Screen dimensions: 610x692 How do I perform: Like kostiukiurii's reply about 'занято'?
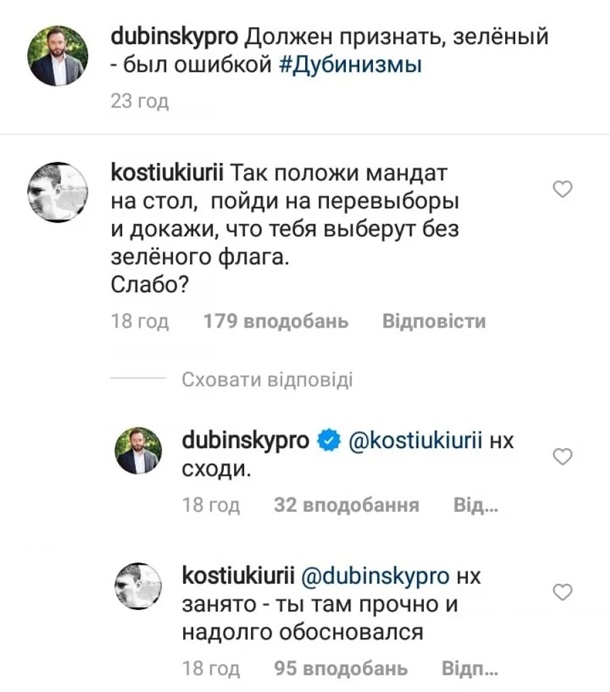[x=562, y=592]
